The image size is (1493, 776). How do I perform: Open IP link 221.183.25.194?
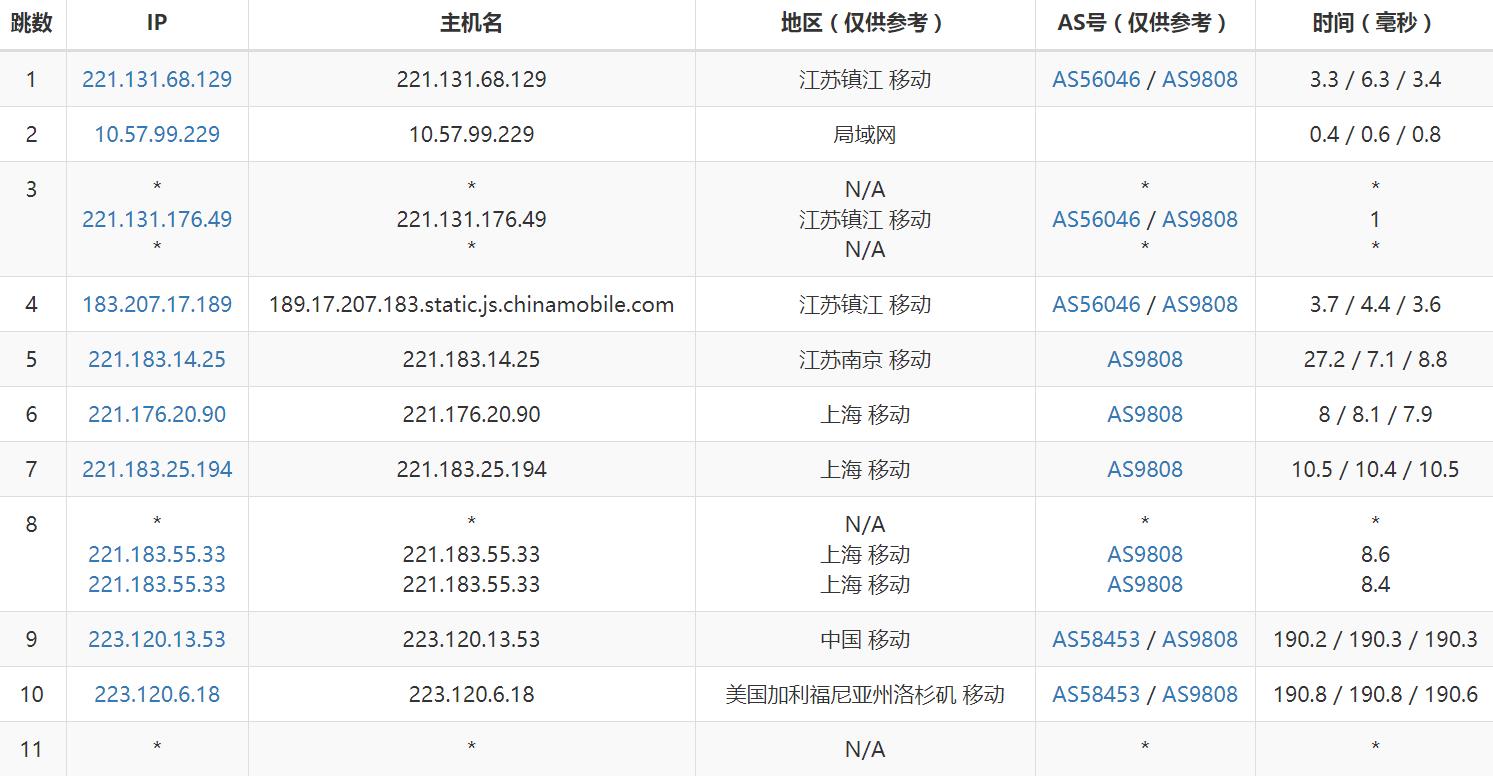point(157,469)
